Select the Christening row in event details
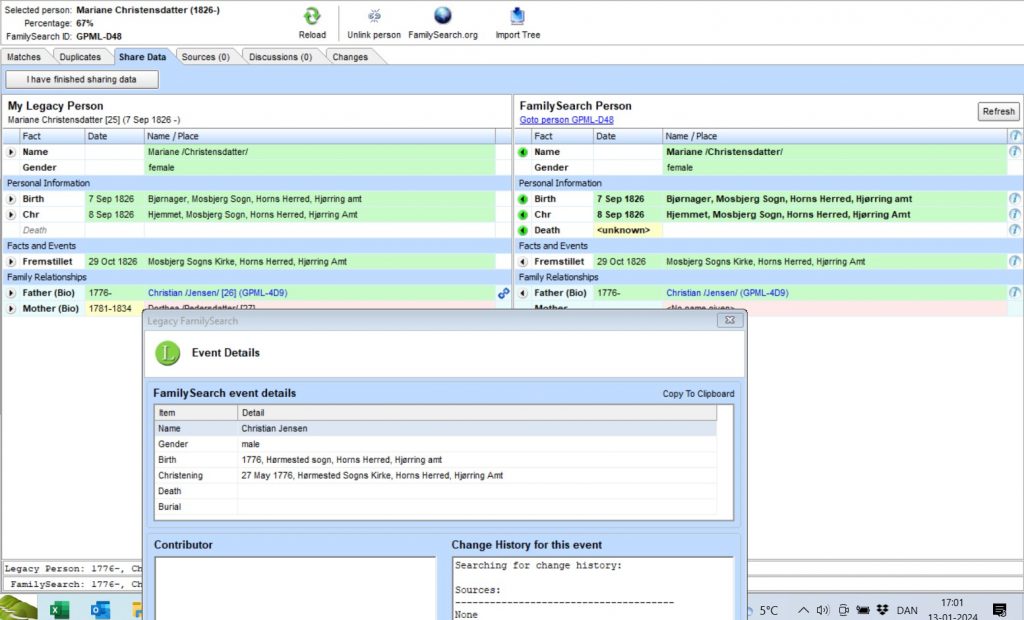1024x620 pixels. (x=436, y=476)
